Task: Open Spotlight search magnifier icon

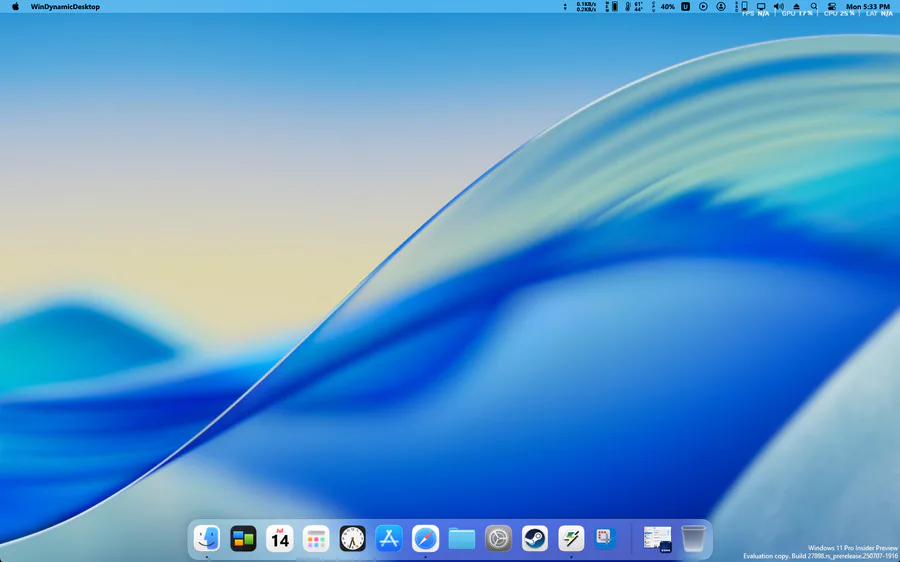Action: click(814, 7)
